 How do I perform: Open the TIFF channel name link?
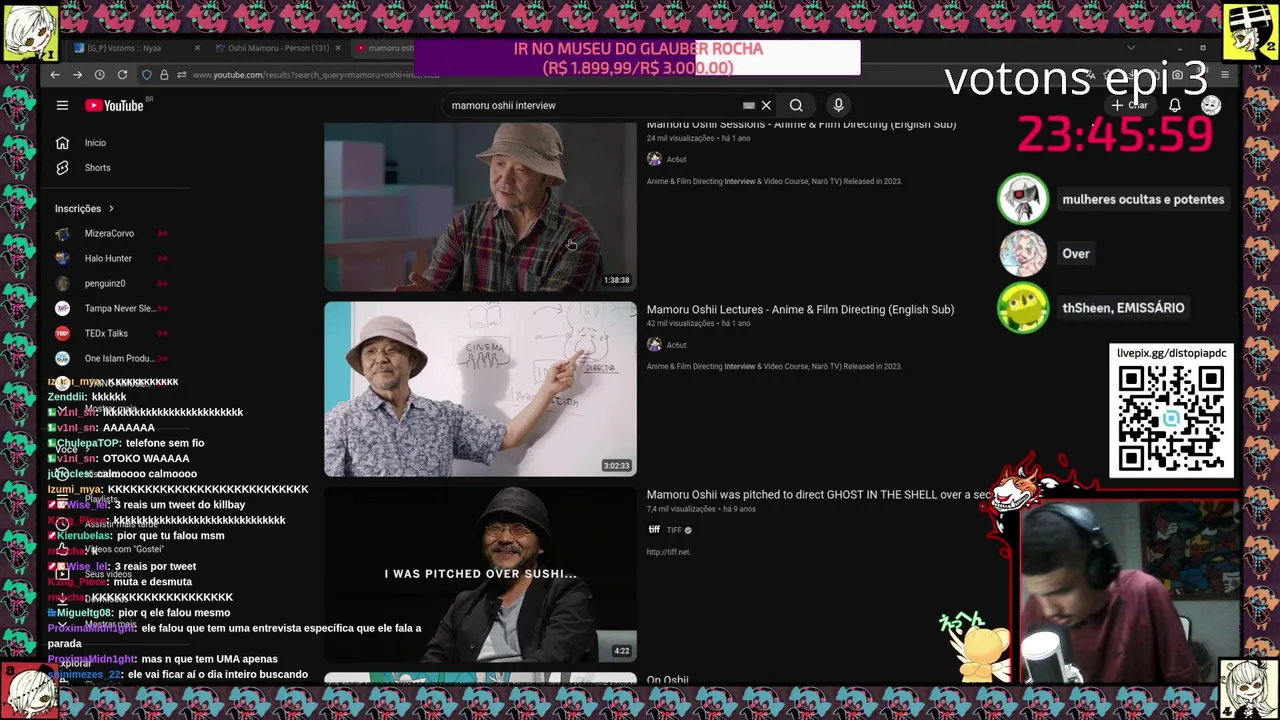(674, 530)
